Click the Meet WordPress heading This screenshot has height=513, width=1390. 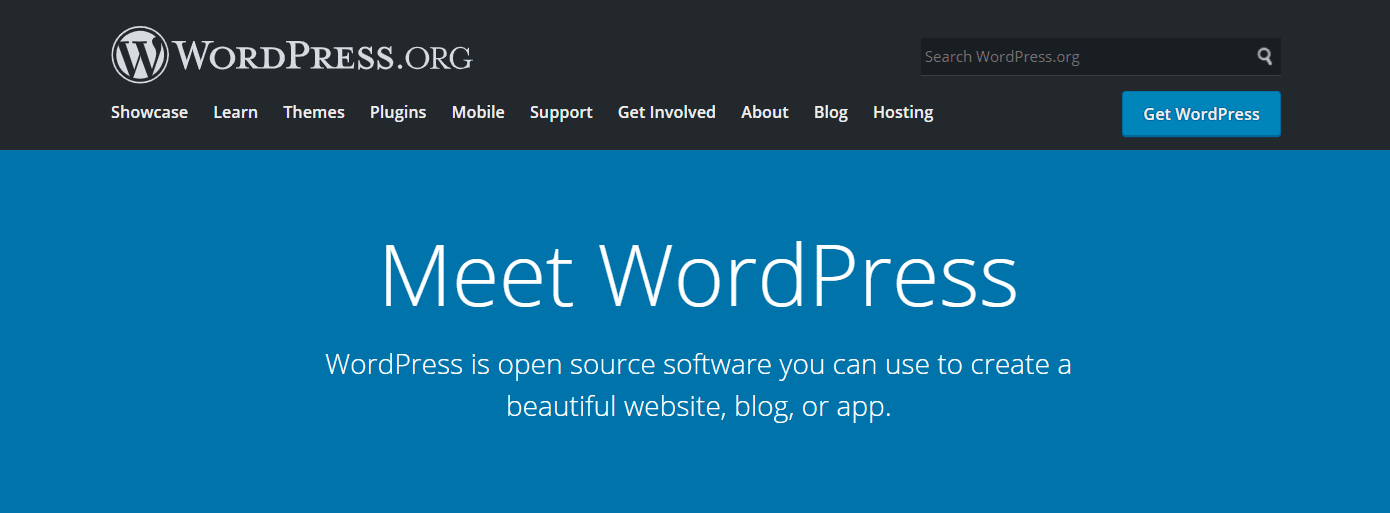click(x=698, y=275)
